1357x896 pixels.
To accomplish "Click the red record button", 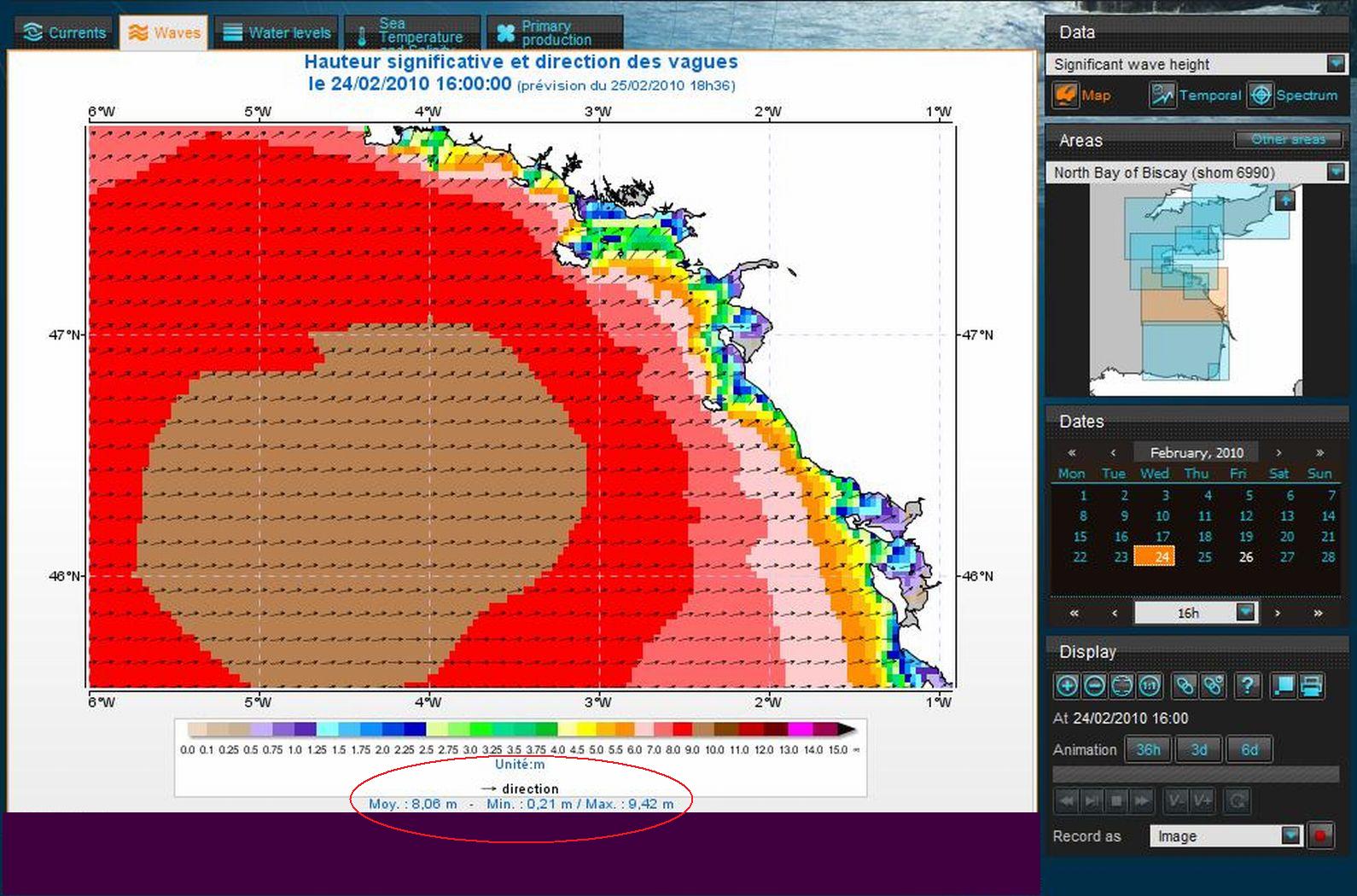I will click(x=1319, y=835).
